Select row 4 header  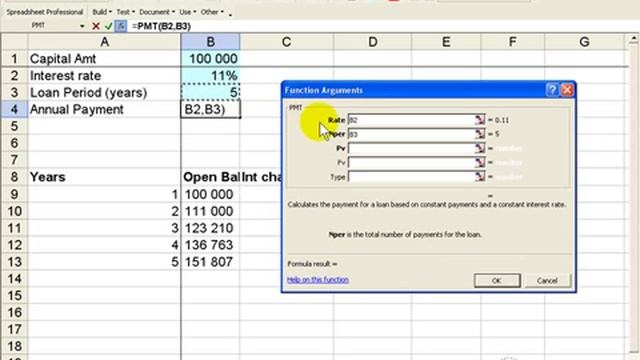(x=14, y=109)
